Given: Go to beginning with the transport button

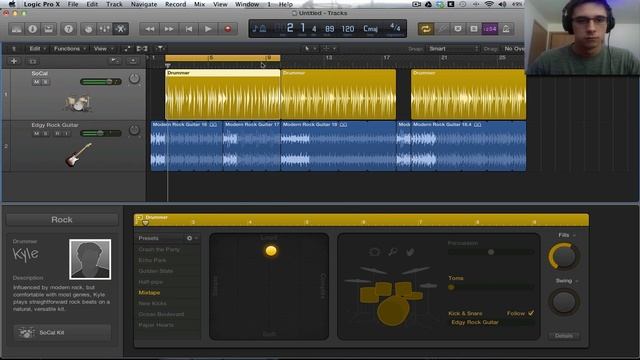Looking at the screenshot, I should click(x=189, y=29).
